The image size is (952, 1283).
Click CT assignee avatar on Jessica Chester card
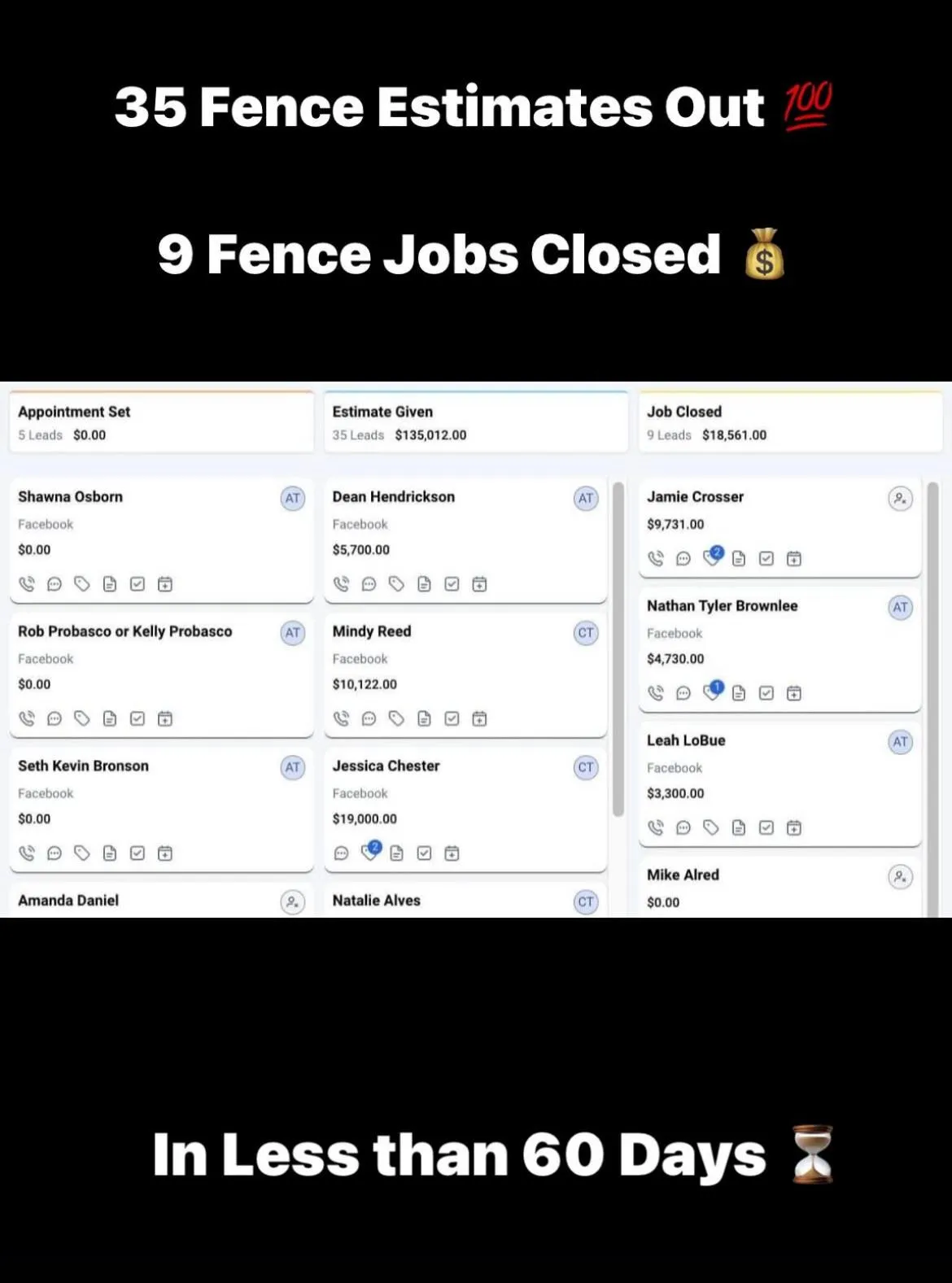tap(585, 767)
